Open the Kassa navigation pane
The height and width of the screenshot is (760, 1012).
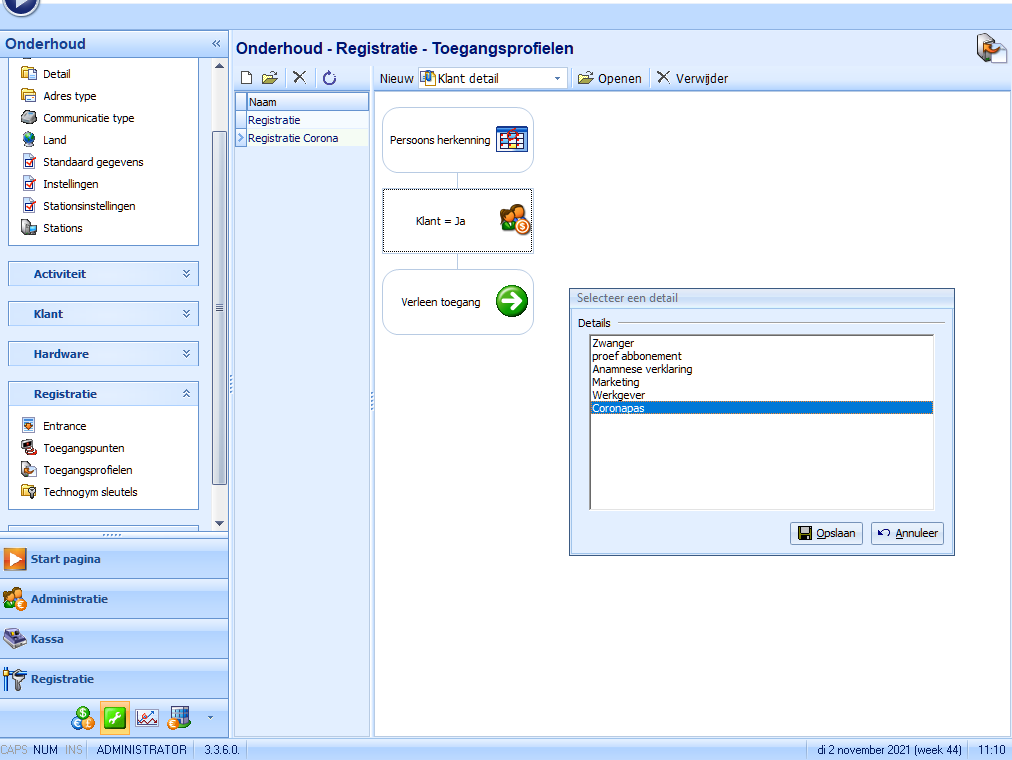tap(48, 639)
